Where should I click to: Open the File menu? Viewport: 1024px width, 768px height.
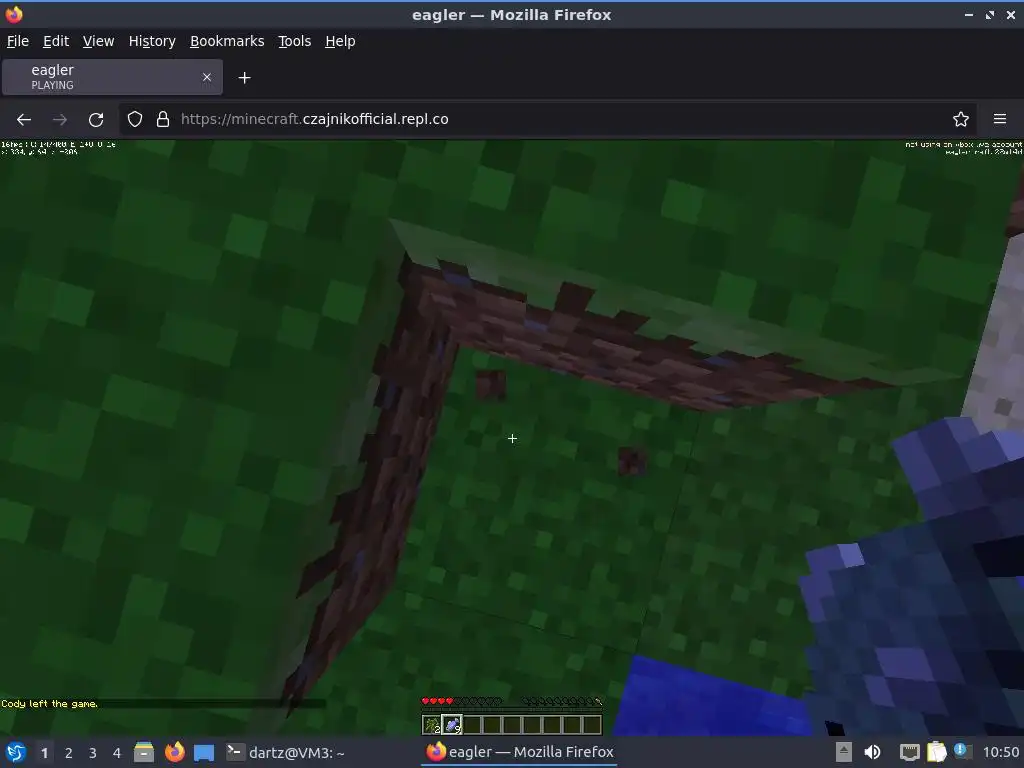18,41
